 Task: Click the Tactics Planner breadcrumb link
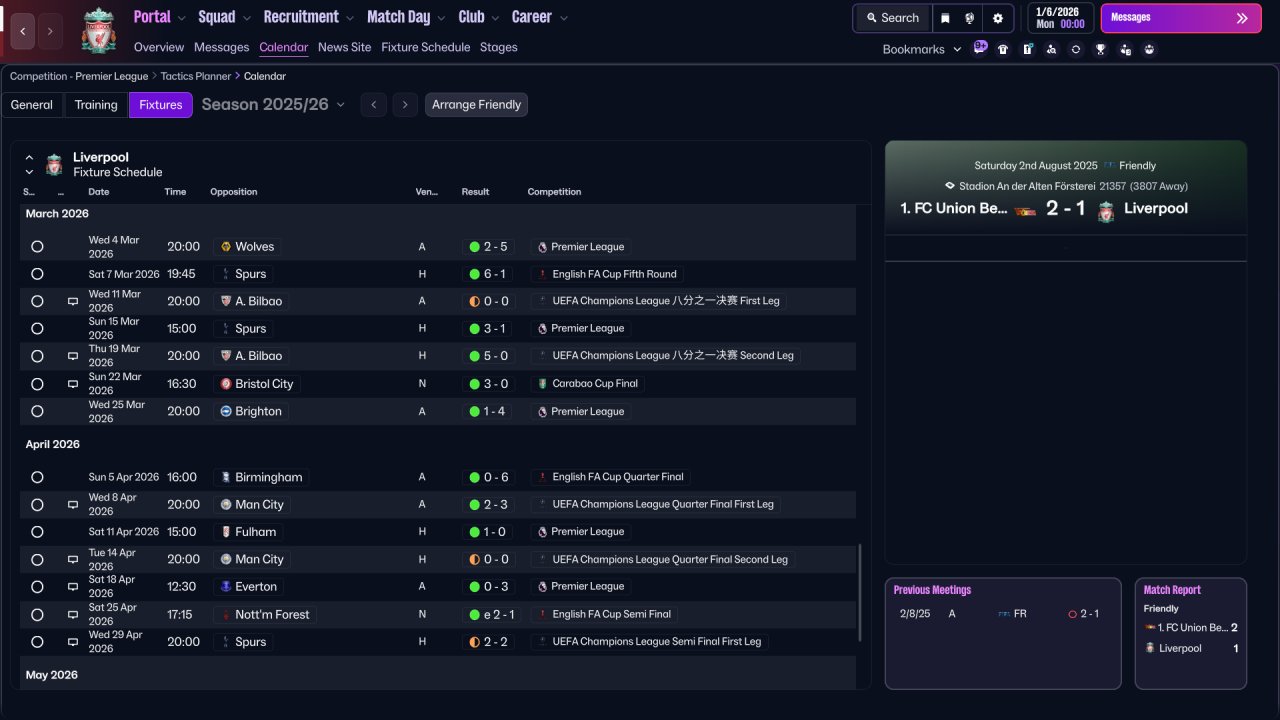[196, 76]
